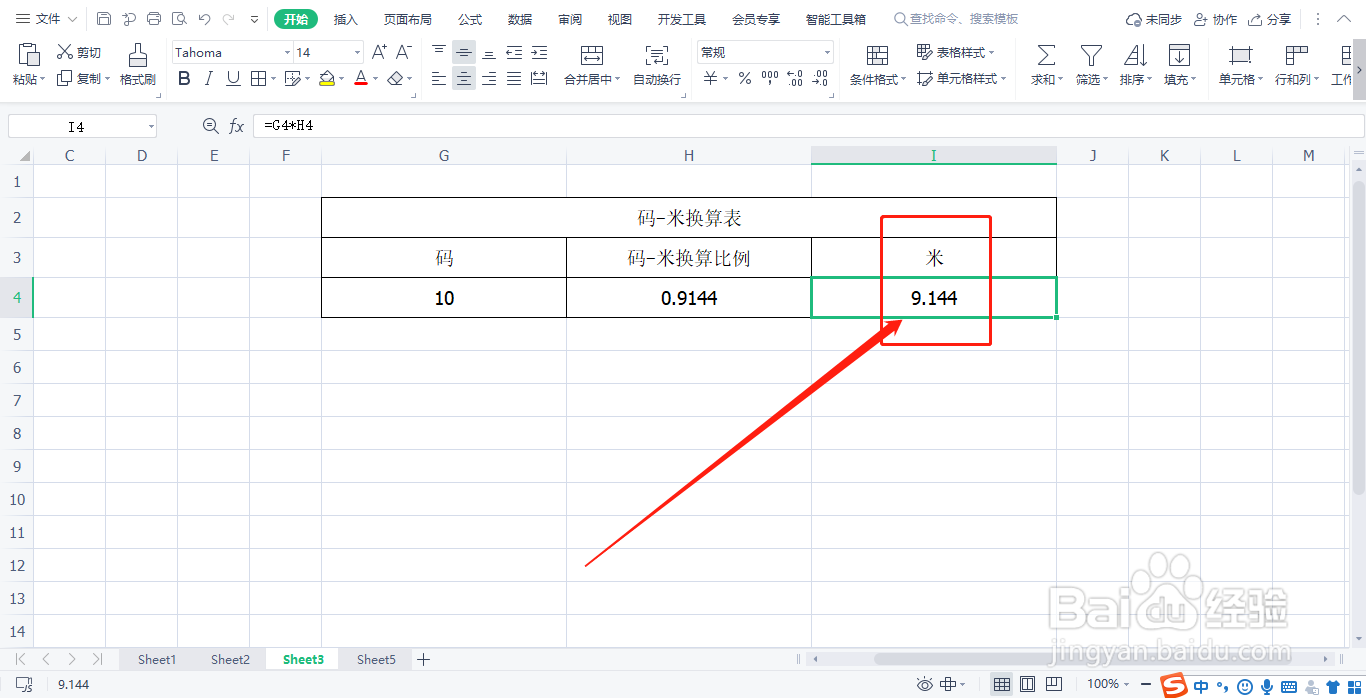Screen dimensions: 1366x698
Task: Open the font size 14 dropdown
Action: coord(356,51)
